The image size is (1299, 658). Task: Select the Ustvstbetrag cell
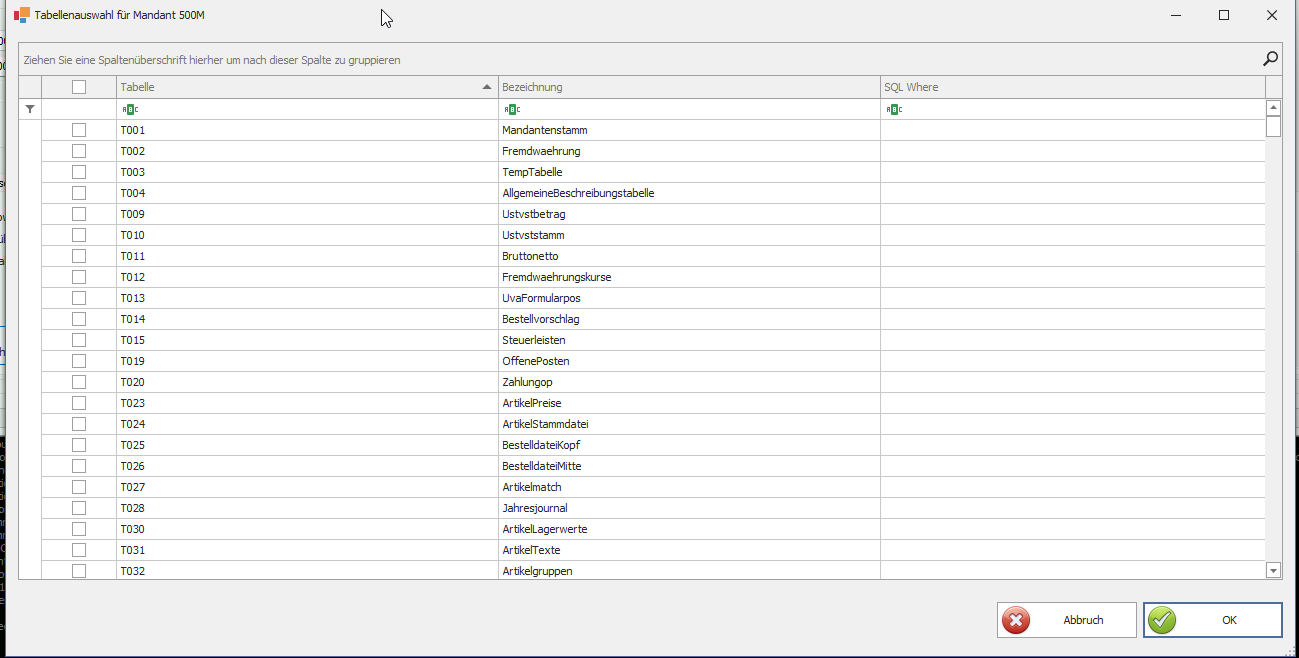point(689,214)
